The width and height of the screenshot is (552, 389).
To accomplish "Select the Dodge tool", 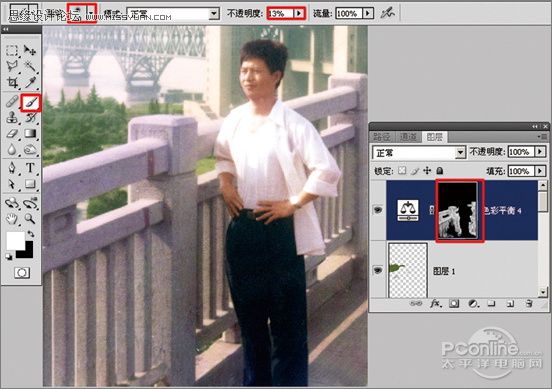I will (30, 150).
